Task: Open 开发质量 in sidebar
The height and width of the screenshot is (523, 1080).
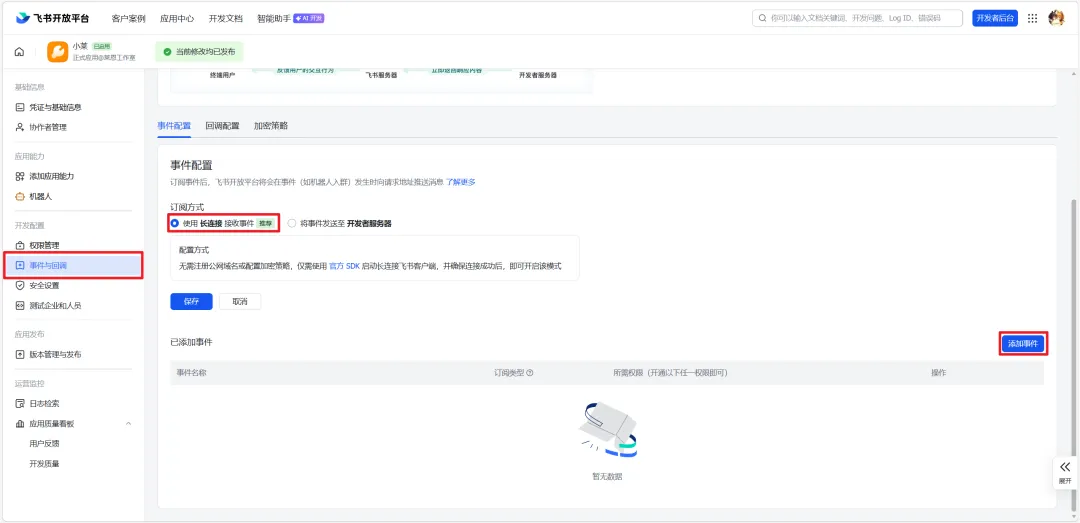Action: pos(44,464)
